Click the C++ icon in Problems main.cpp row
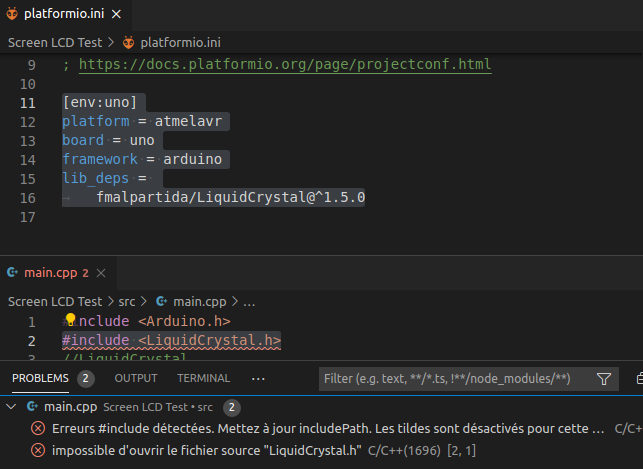The width and height of the screenshot is (643, 469). point(32,407)
